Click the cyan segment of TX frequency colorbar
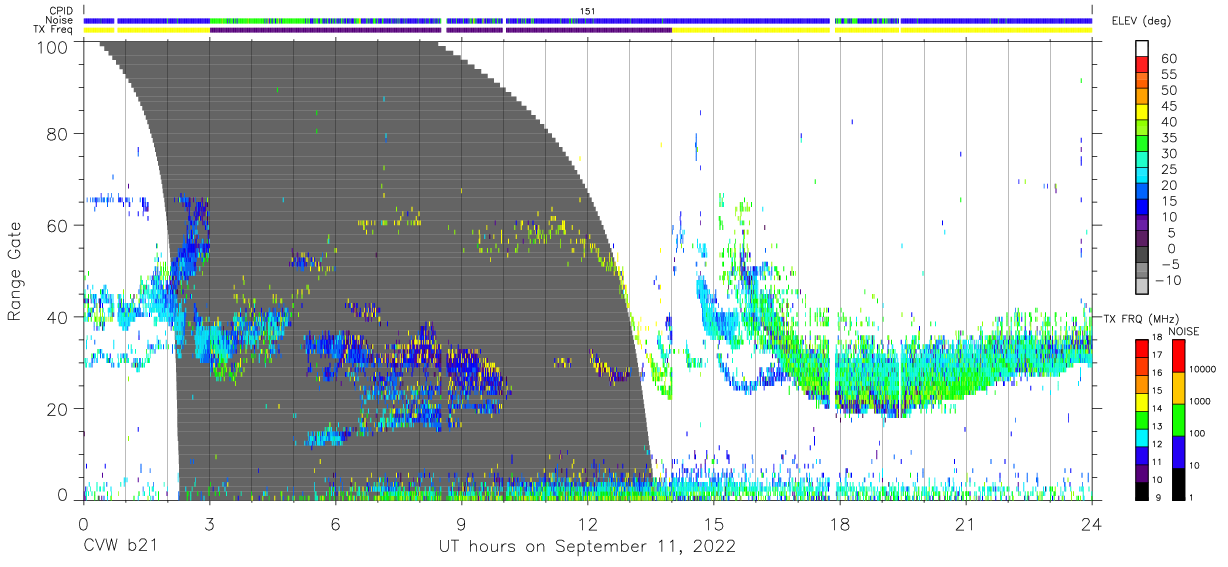 click(1141, 437)
